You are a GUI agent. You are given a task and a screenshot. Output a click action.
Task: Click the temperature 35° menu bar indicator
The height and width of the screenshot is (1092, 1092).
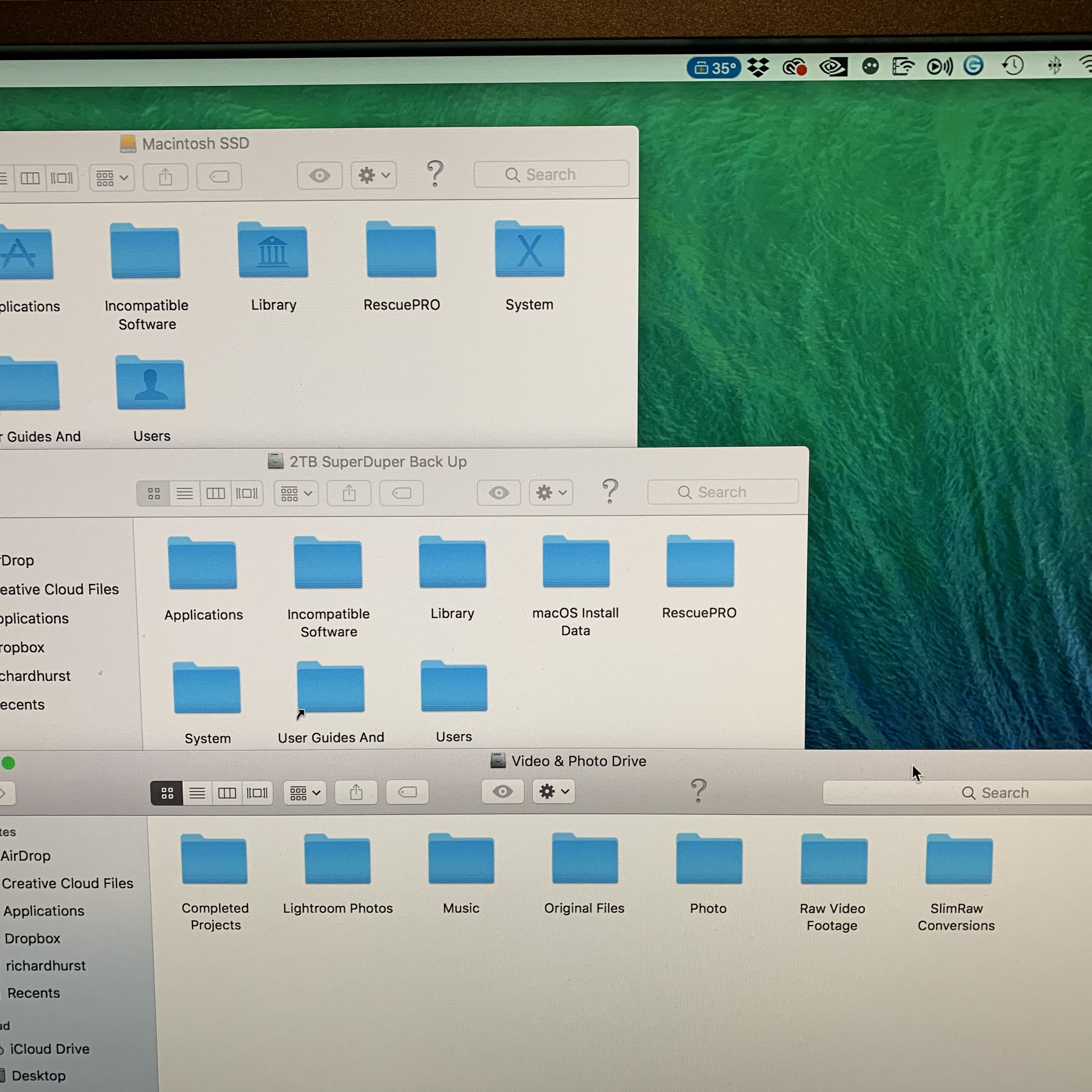point(713,68)
